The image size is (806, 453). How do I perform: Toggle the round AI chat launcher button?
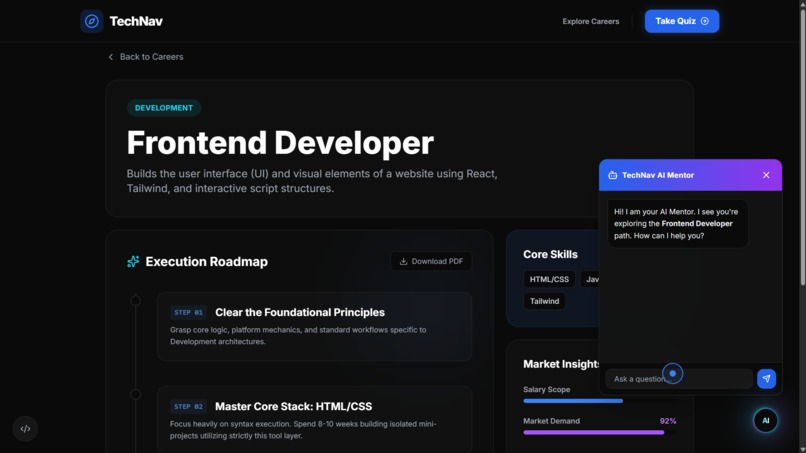[765, 421]
